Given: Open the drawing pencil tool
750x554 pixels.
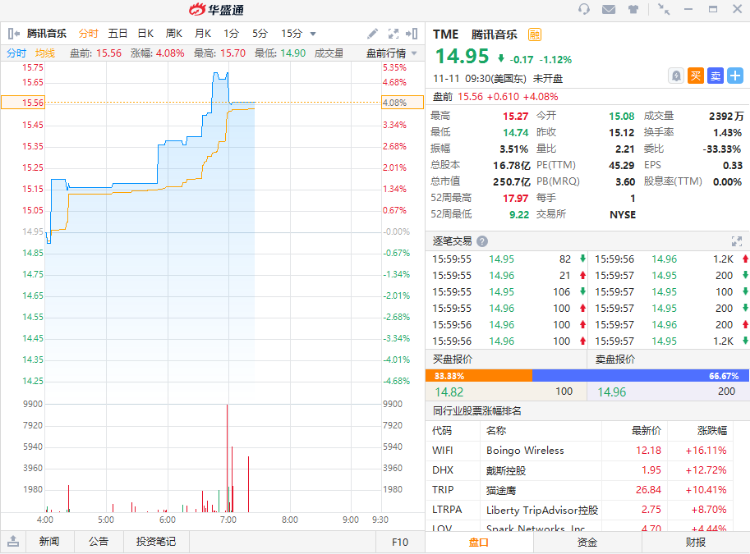Looking at the screenshot, I should click(372, 33).
